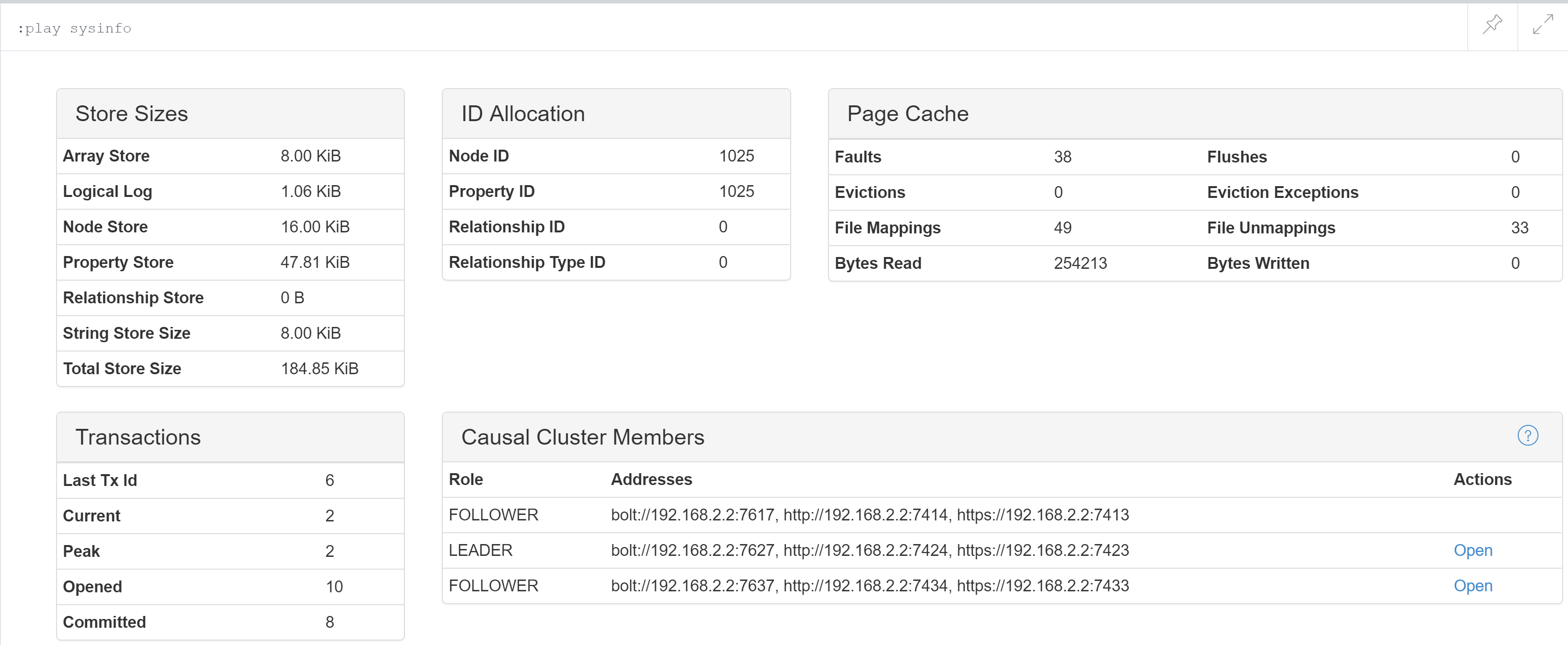
Task: Click the Role column header
Action: click(465, 480)
